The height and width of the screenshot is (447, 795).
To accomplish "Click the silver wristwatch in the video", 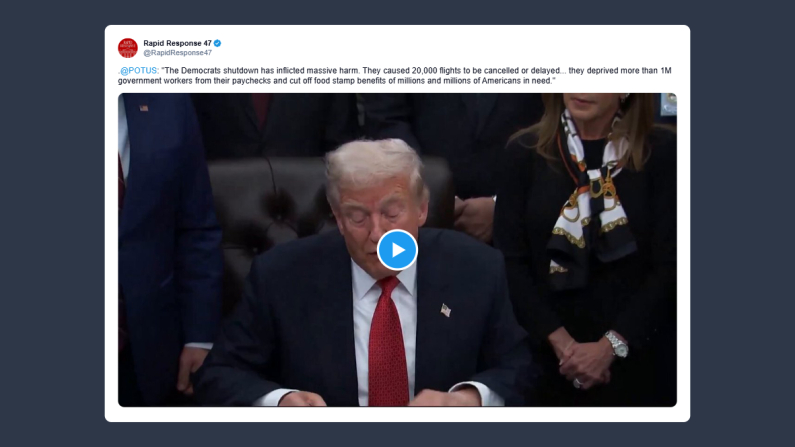I will pos(617,345).
